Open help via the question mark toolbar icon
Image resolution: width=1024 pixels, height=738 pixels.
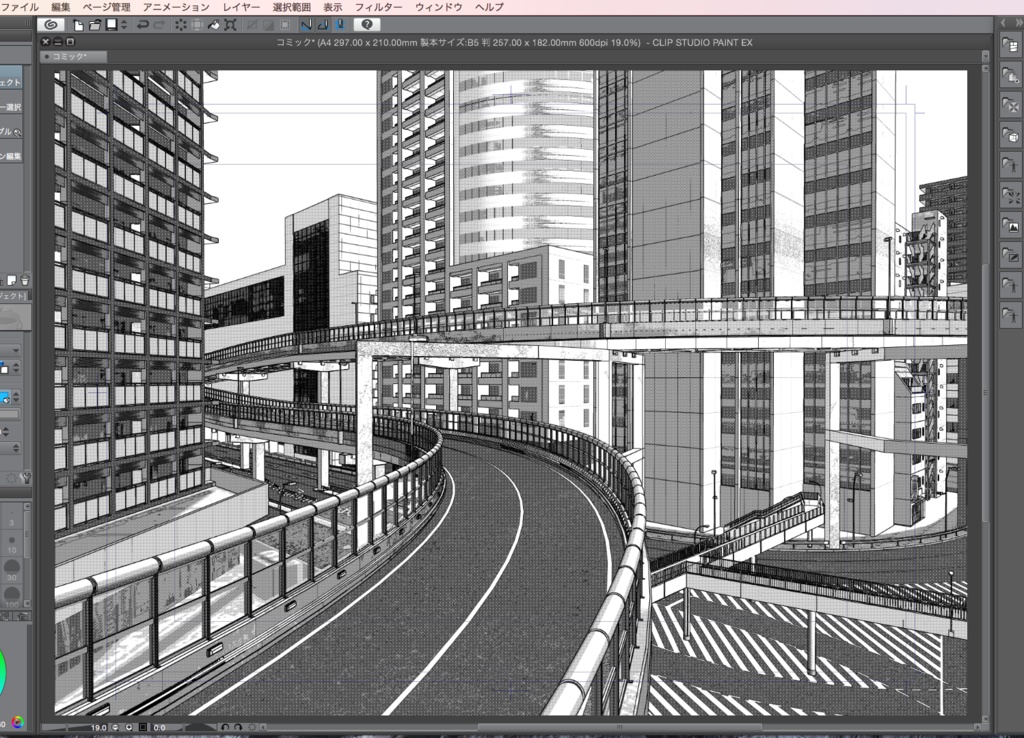[x=367, y=23]
